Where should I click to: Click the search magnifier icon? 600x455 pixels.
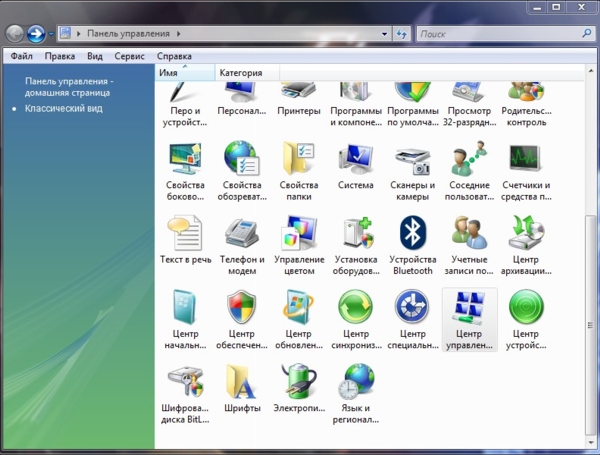pyautogui.click(x=587, y=34)
